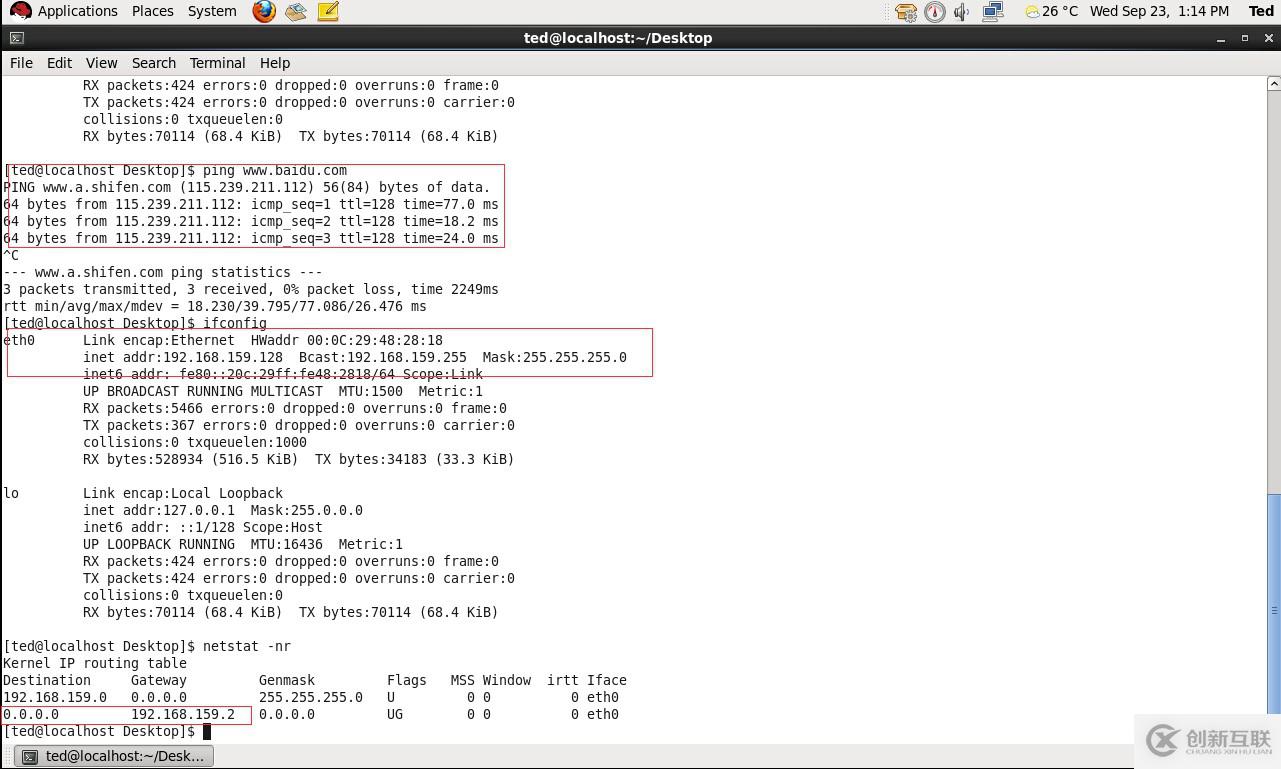Click the 'inet addr:192.168.159.128' line
1281x769 pixels.
point(355,357)
